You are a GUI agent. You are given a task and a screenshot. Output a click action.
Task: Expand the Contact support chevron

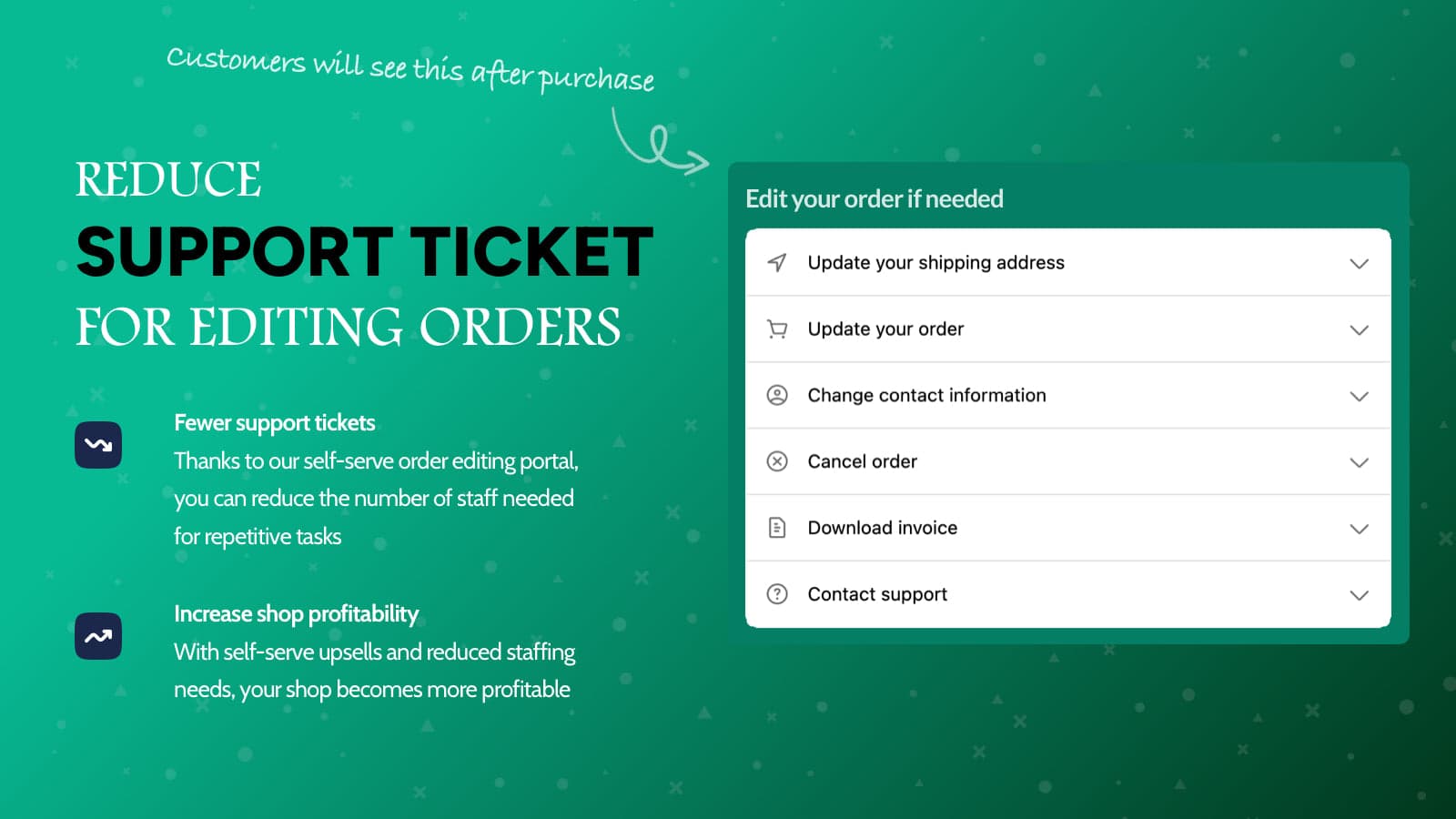tap(1359, 595)
